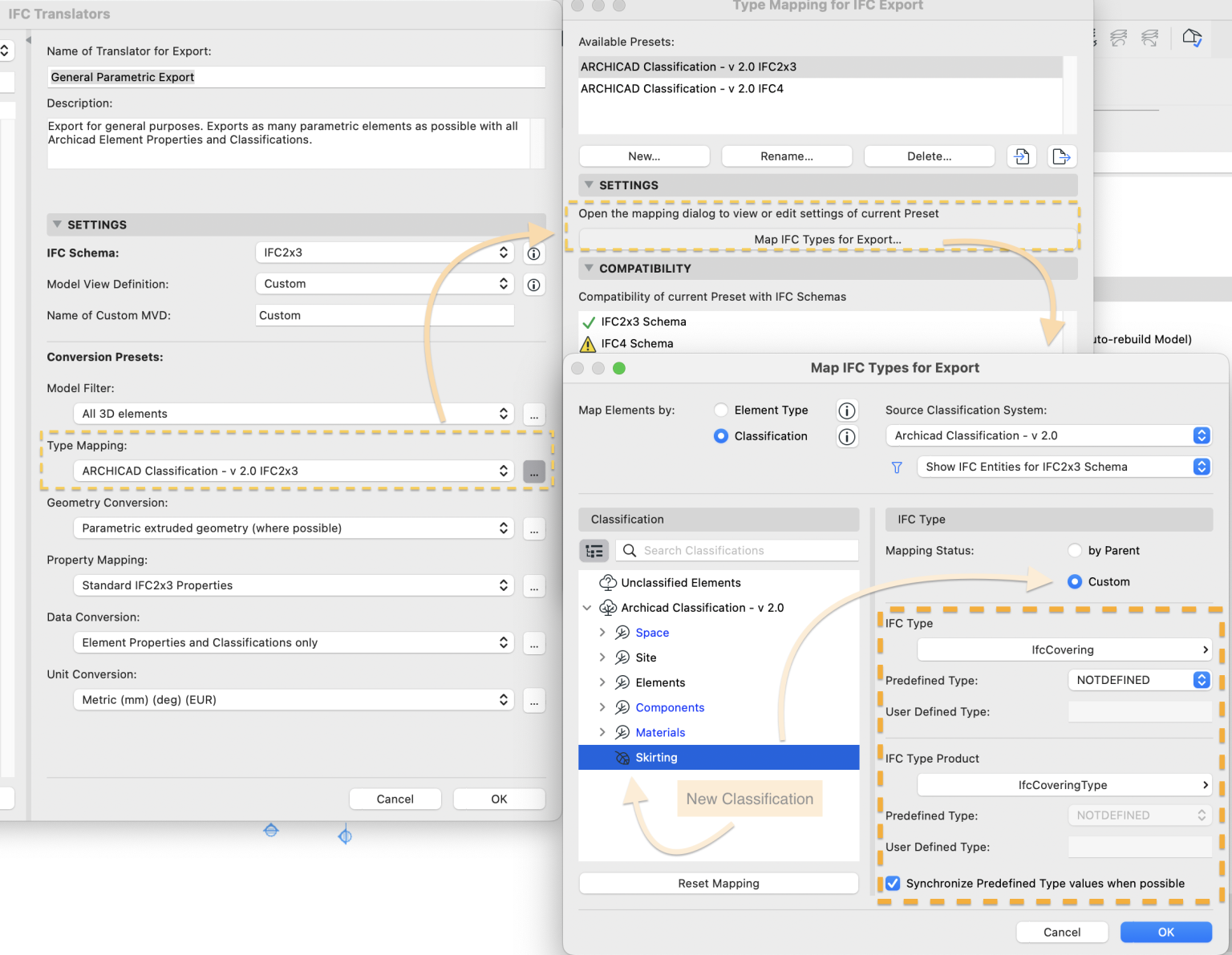
Task: Open the Predefined Type NOTDEFINED dropdown
Action: click(x=1138, y=680)
